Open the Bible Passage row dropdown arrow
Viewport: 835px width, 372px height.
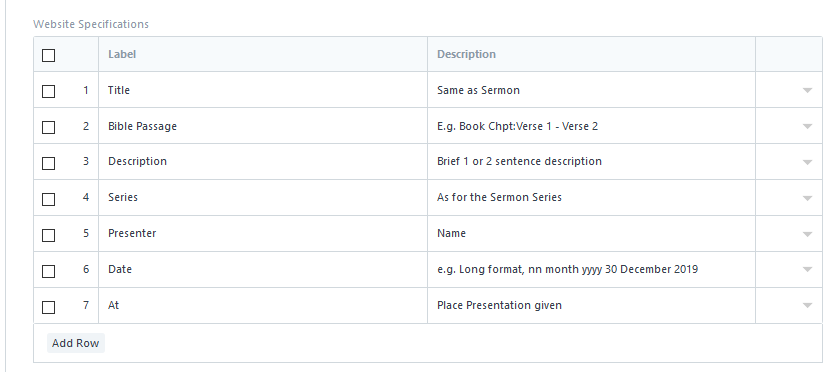pyautogui.click(x=807, y=127)
